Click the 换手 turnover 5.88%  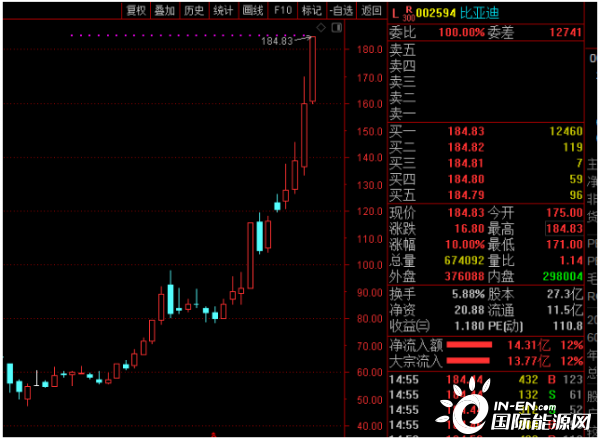tap(468, 294)
